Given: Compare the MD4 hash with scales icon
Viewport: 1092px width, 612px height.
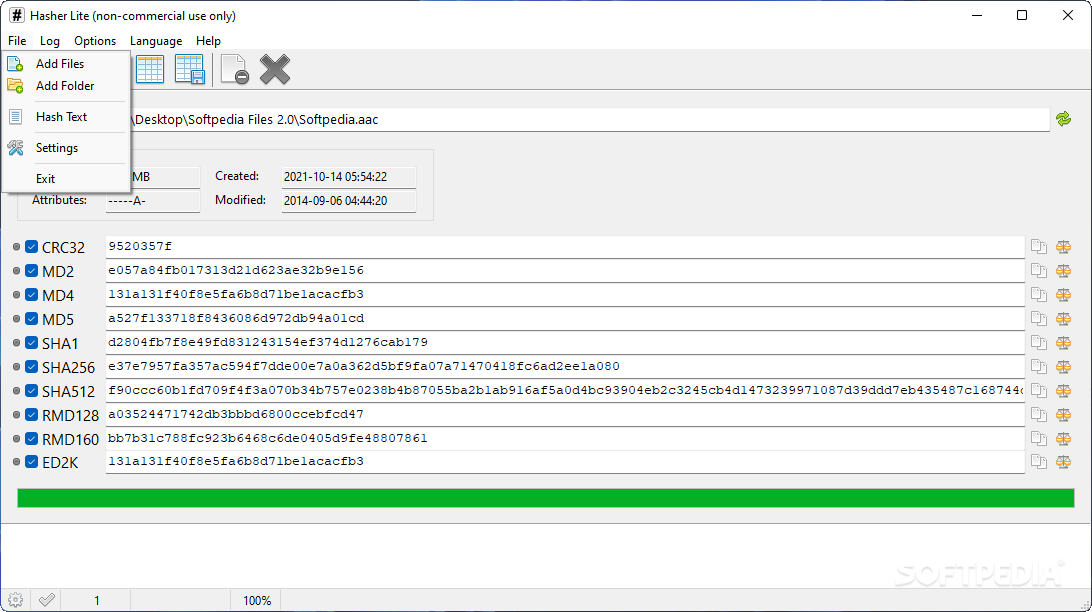Looking at the screenshot, I should coord(1063,295).
